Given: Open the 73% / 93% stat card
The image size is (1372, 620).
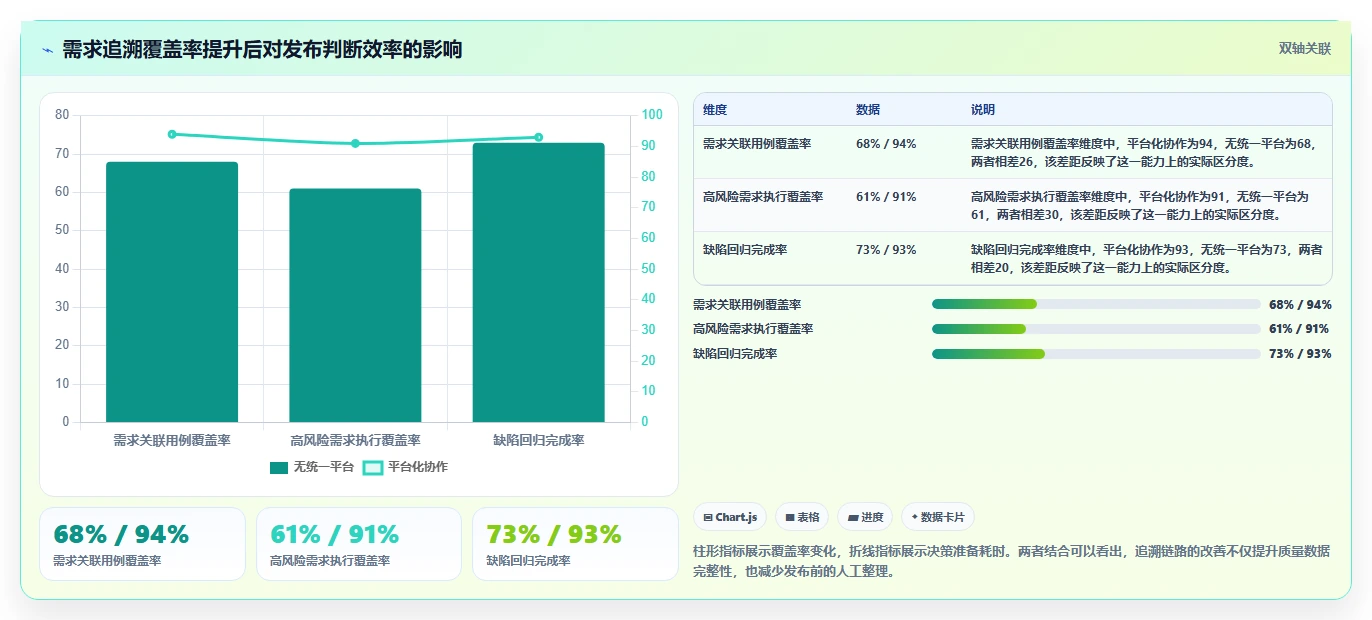Looking at the screenshot, I should (575, 544).
